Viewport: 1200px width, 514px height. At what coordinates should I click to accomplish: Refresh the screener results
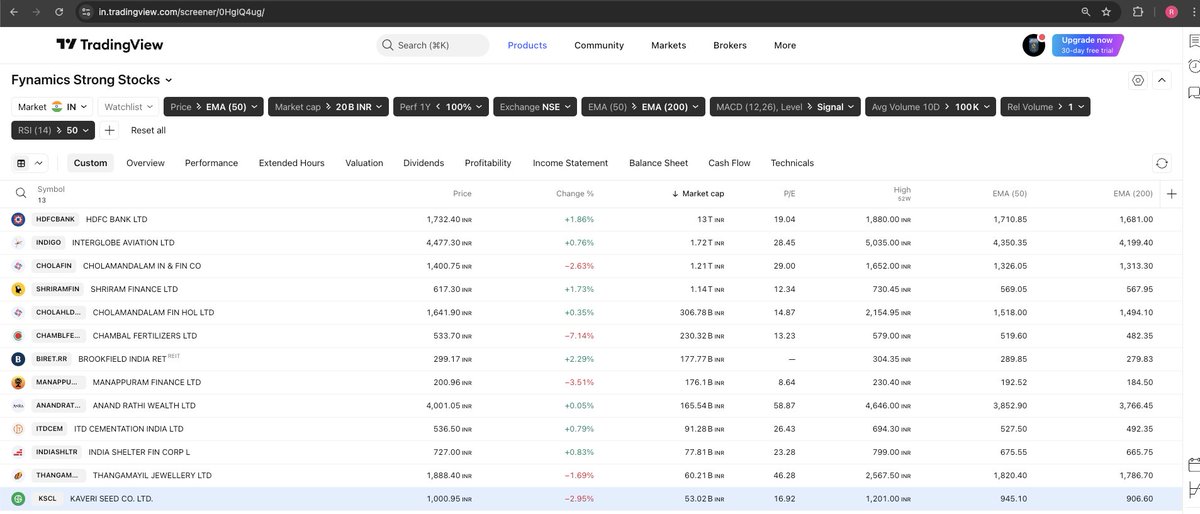coord(1162,163)
